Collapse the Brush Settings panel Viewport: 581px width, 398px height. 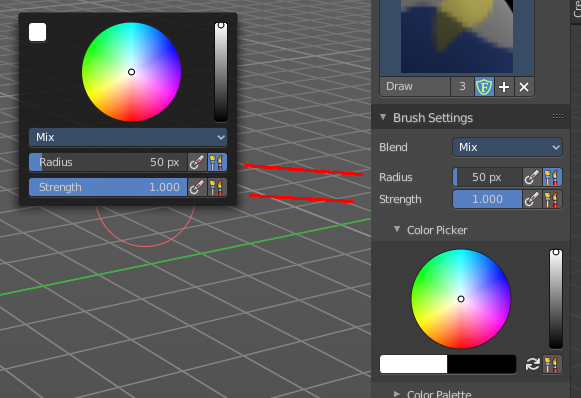point(383,117)
